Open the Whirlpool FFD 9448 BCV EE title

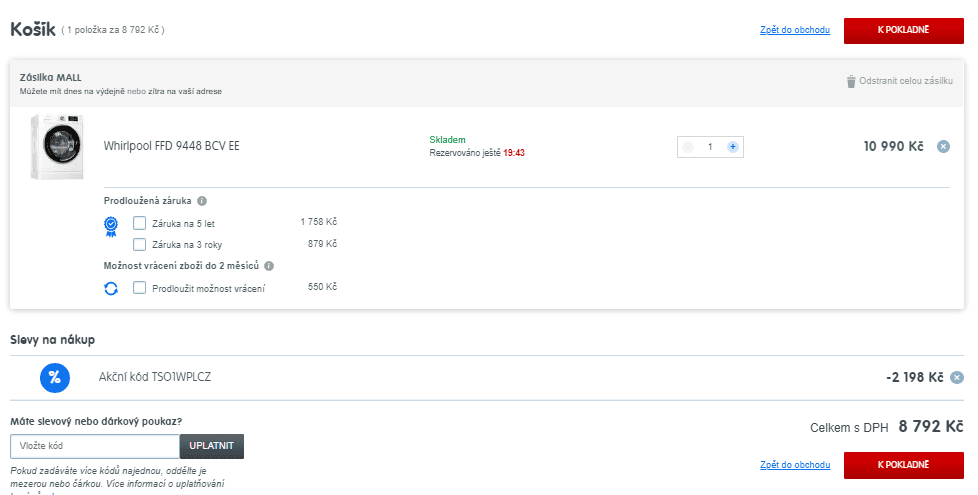[x=172, y=146]
